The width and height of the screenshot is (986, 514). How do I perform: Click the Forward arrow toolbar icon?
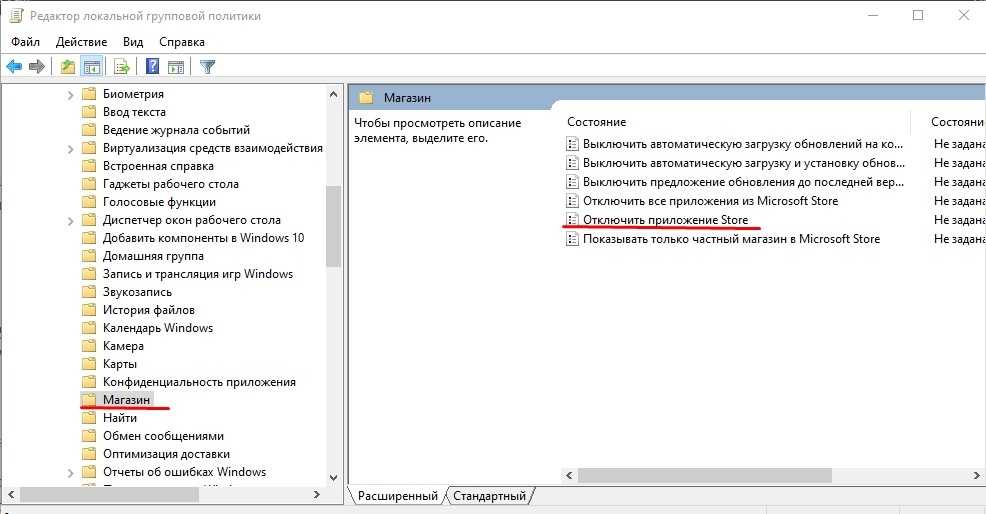pos(37,66)
